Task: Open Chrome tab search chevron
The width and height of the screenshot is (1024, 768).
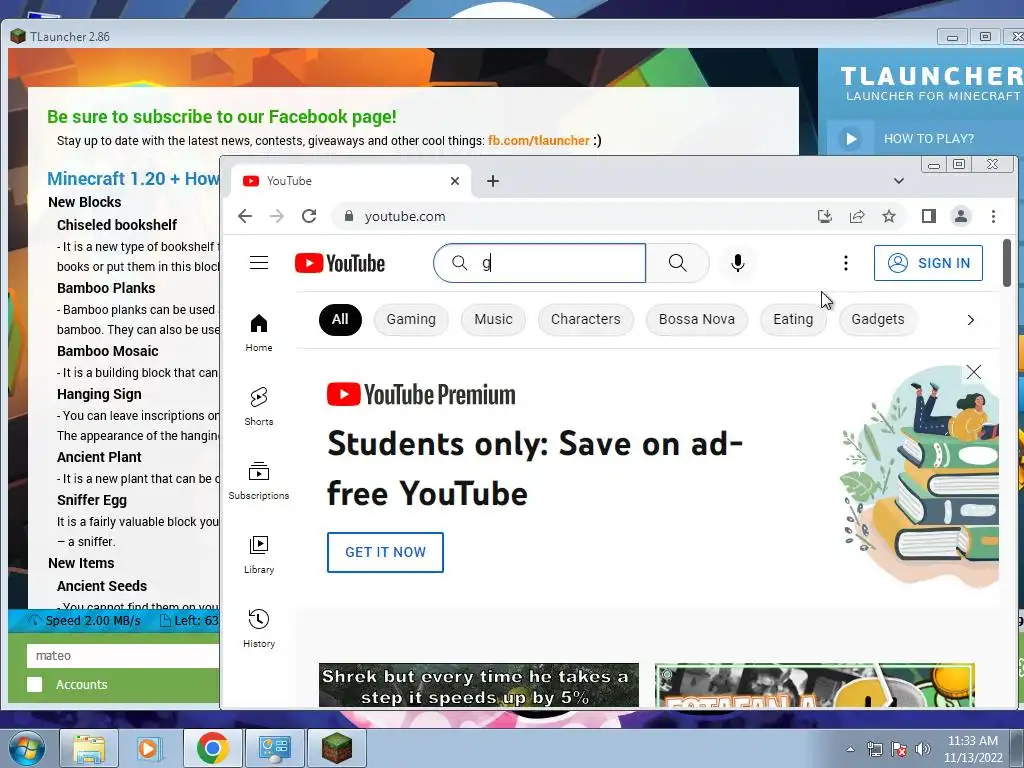Action: [x=899, y=181]
